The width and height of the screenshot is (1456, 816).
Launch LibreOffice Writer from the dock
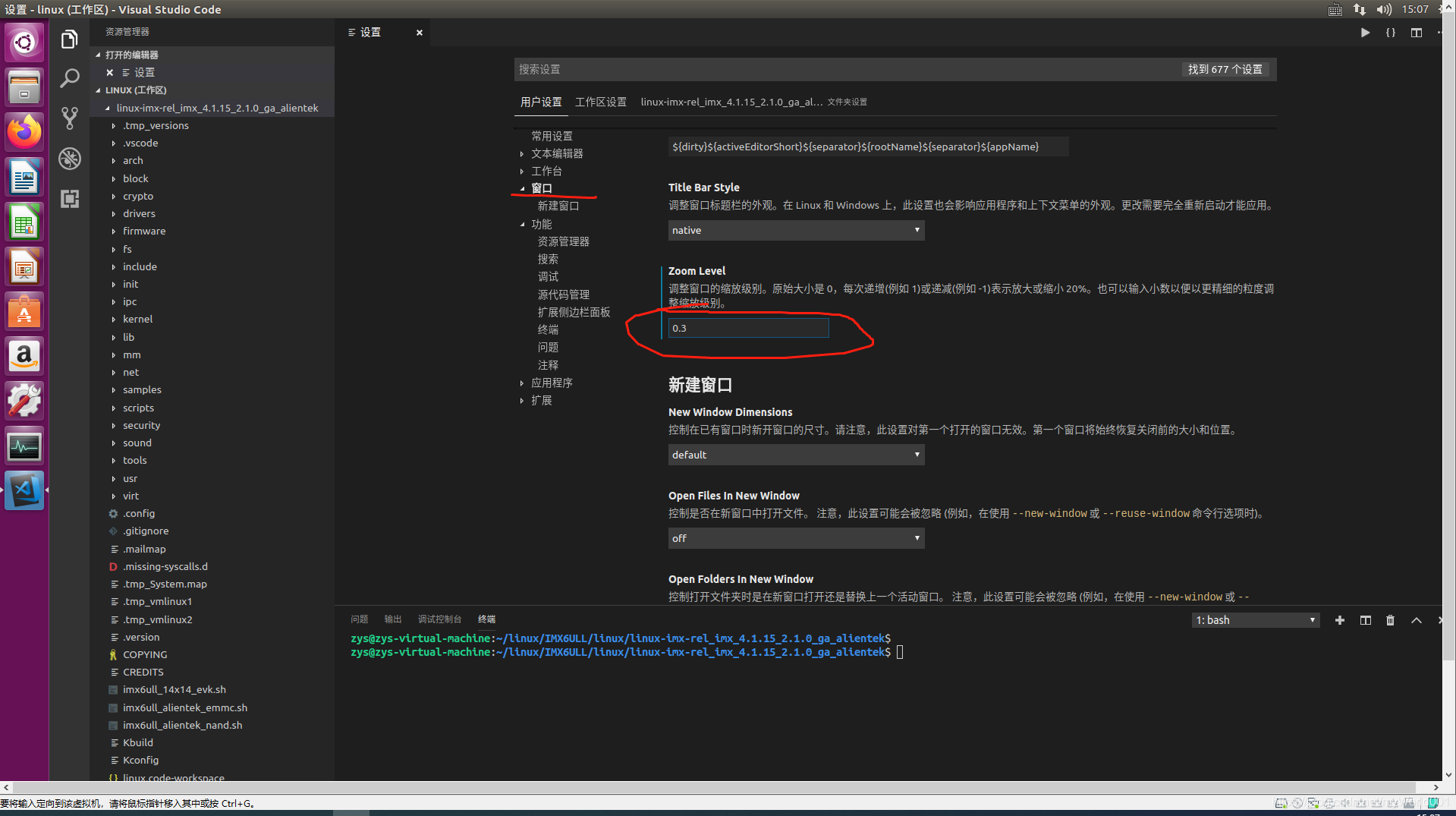click(24, 177)
